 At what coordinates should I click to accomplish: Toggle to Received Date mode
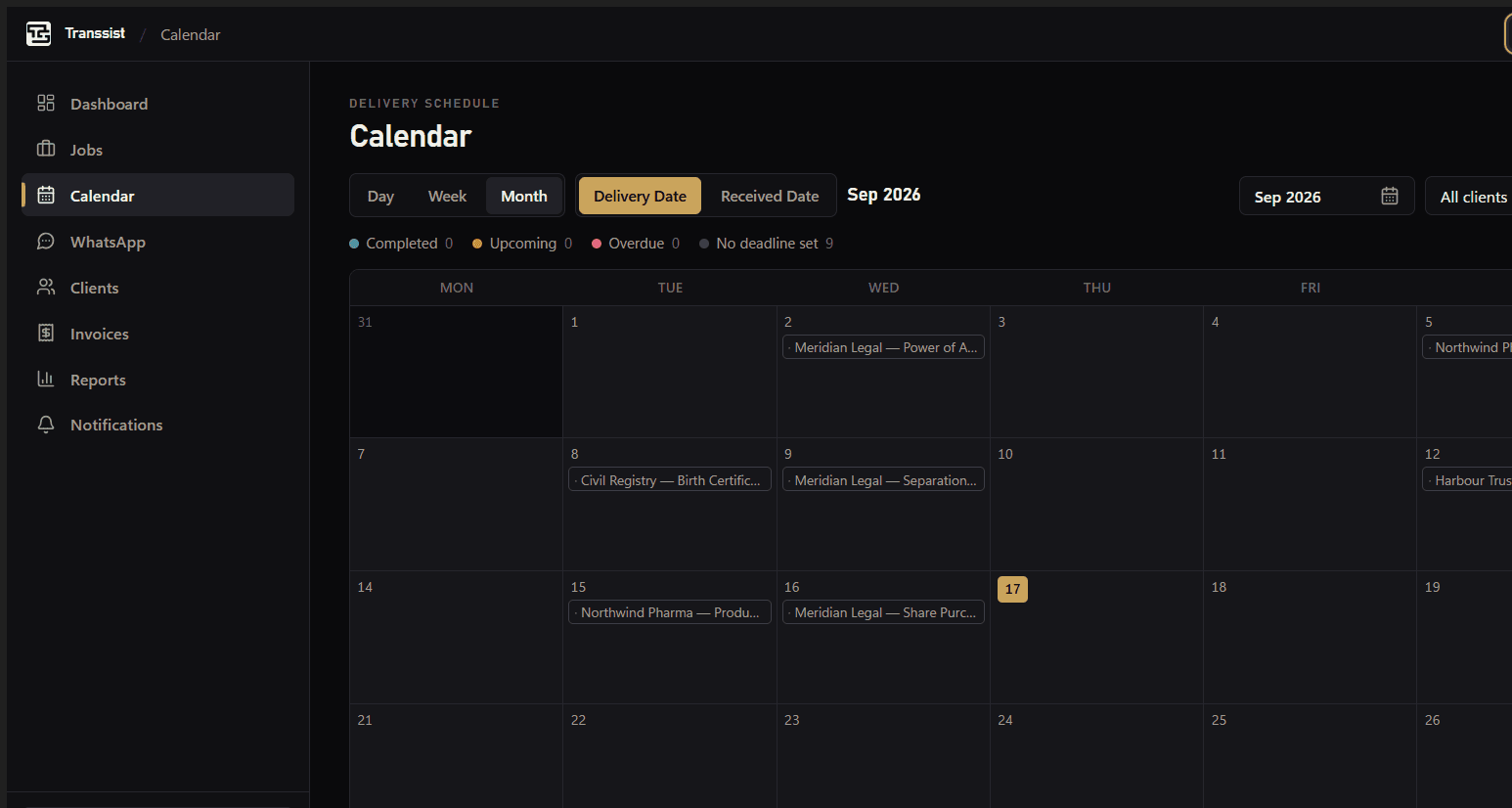(770, 196)
